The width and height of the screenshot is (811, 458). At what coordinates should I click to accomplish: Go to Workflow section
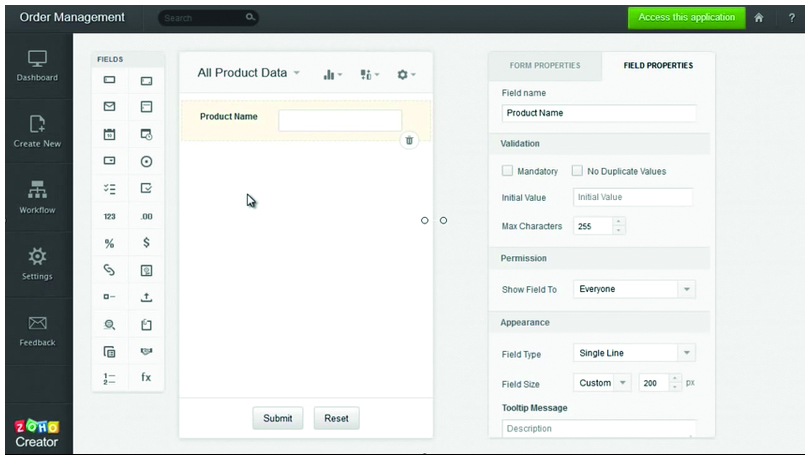(x=37, y=197)
